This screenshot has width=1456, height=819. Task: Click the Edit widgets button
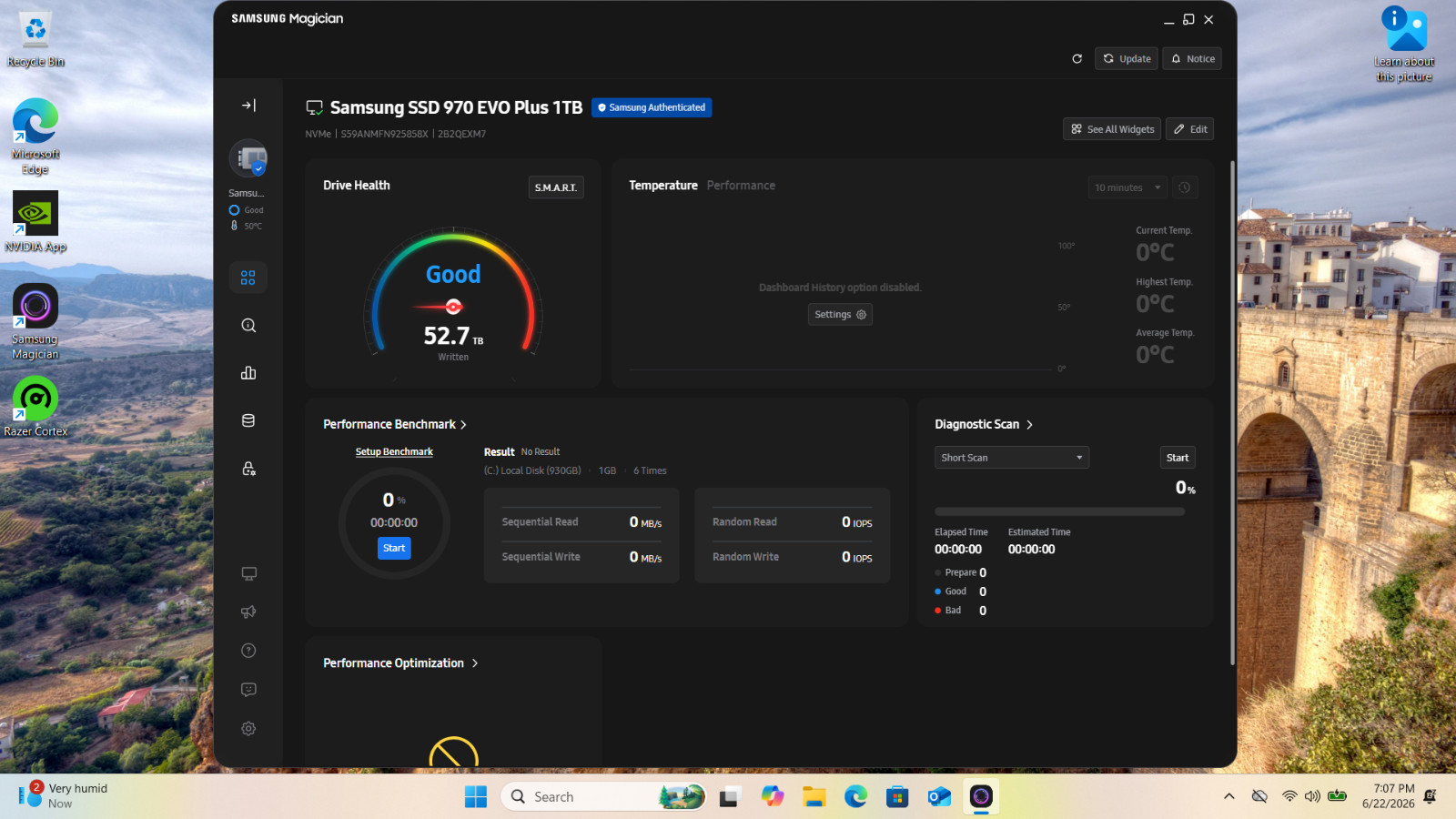click(1190, 129)
